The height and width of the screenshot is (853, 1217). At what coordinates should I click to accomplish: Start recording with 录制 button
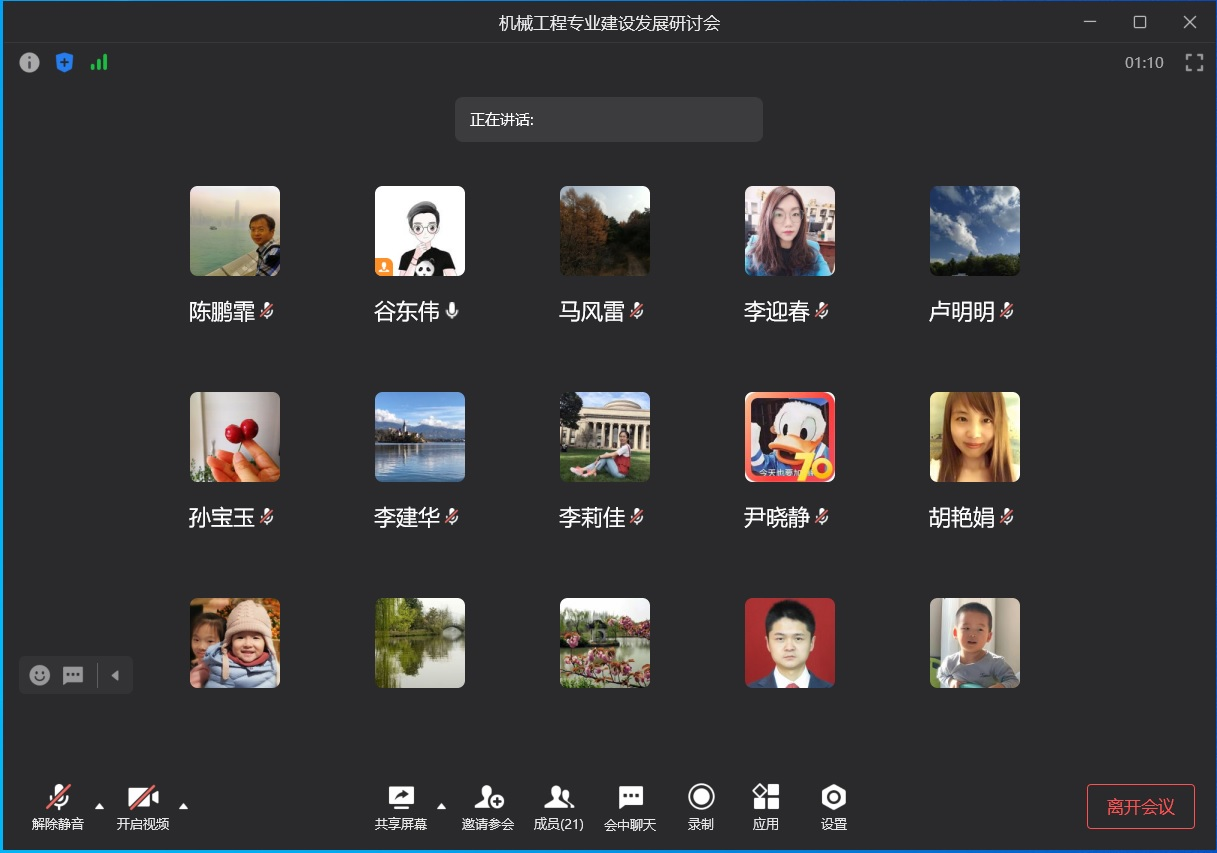pos(701,807)
